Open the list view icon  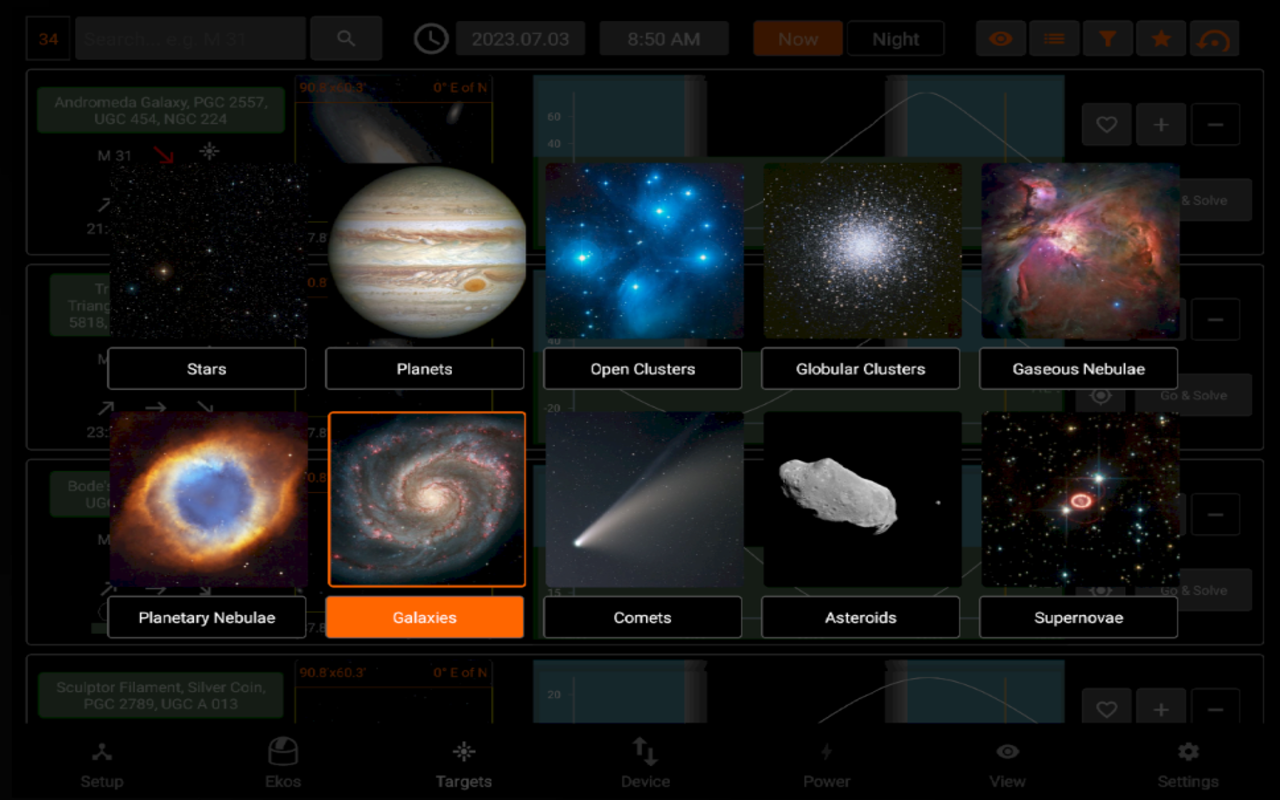click(x=1054, y=39)
